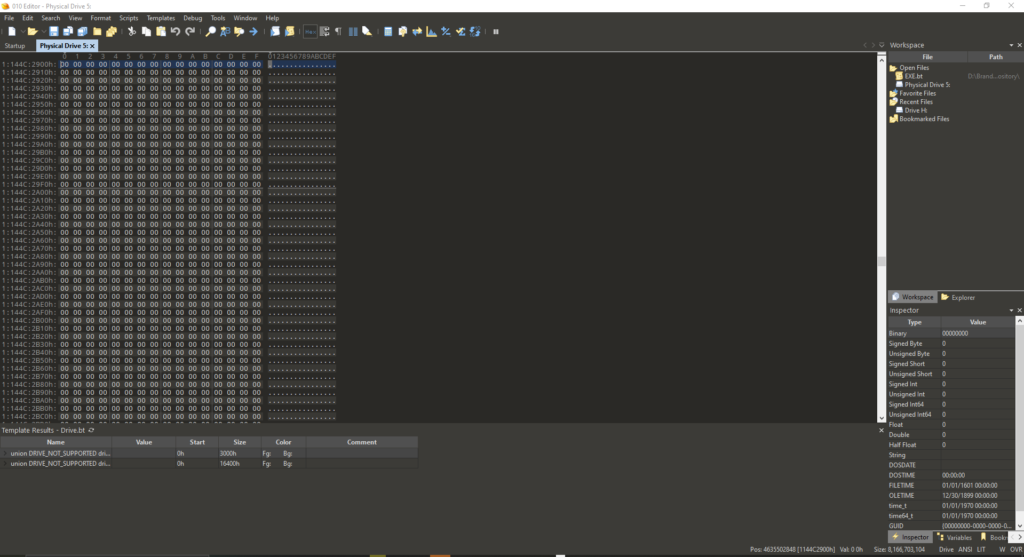
Task: Open Find with the magnifier icon
Action: 211,32
